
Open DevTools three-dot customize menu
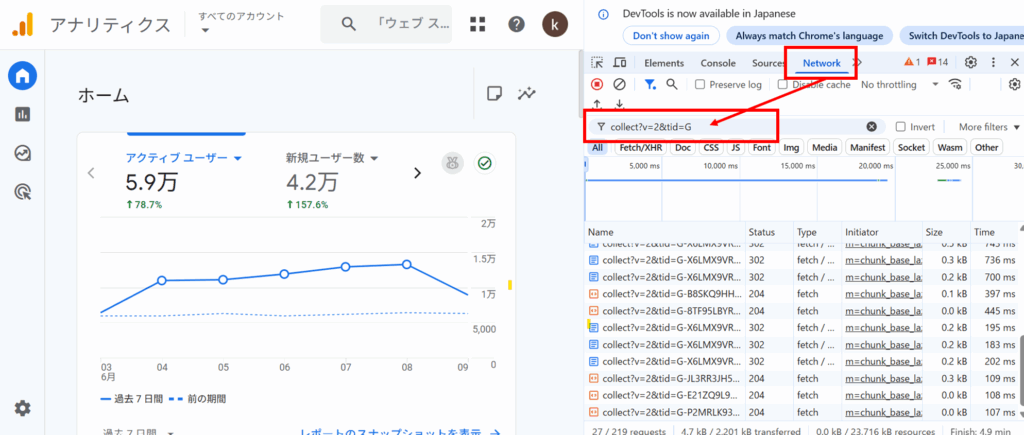[993, 63]
